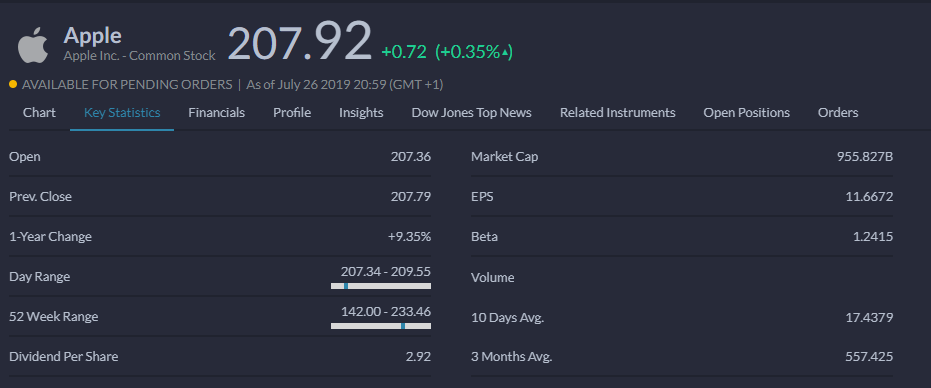Click the Apple company name heading
The width and height of the screenshot is (931, 388).
pyautogui.click(x=93, y=36)
